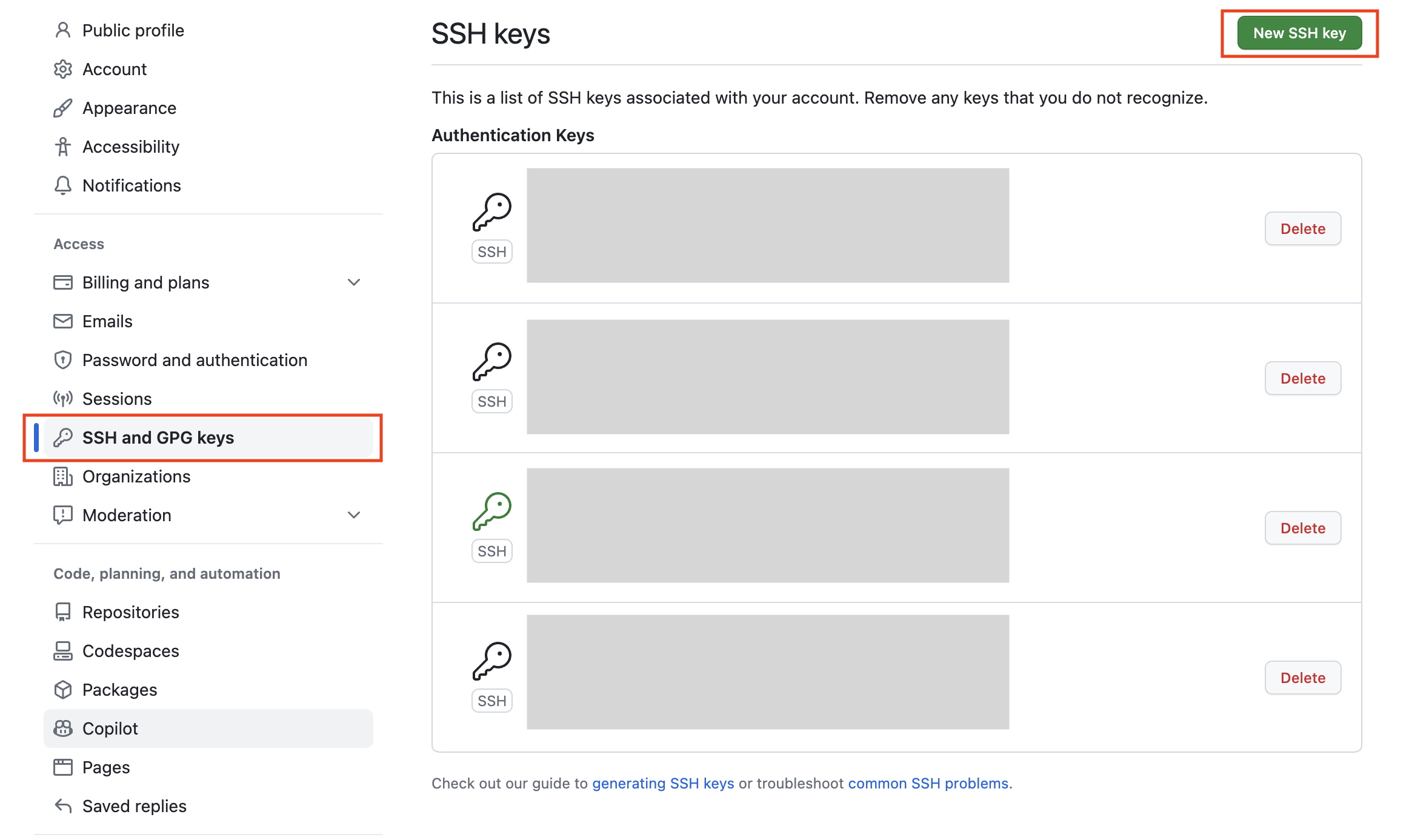1412x840 pixels.
Task: Open Password and authentication settings
Action: click(x=195, y=360)
